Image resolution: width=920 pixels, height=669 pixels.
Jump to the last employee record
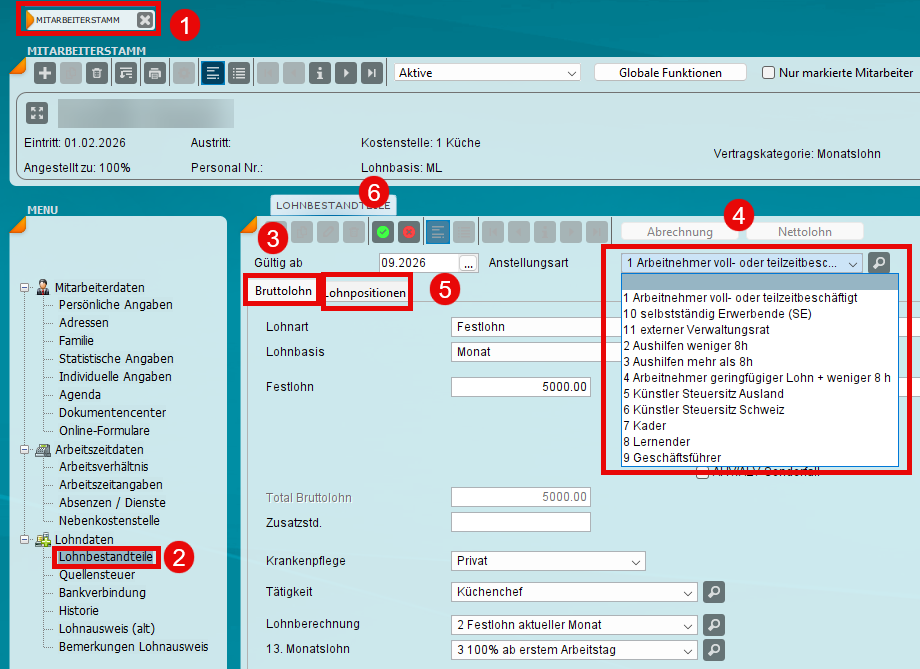372,73
